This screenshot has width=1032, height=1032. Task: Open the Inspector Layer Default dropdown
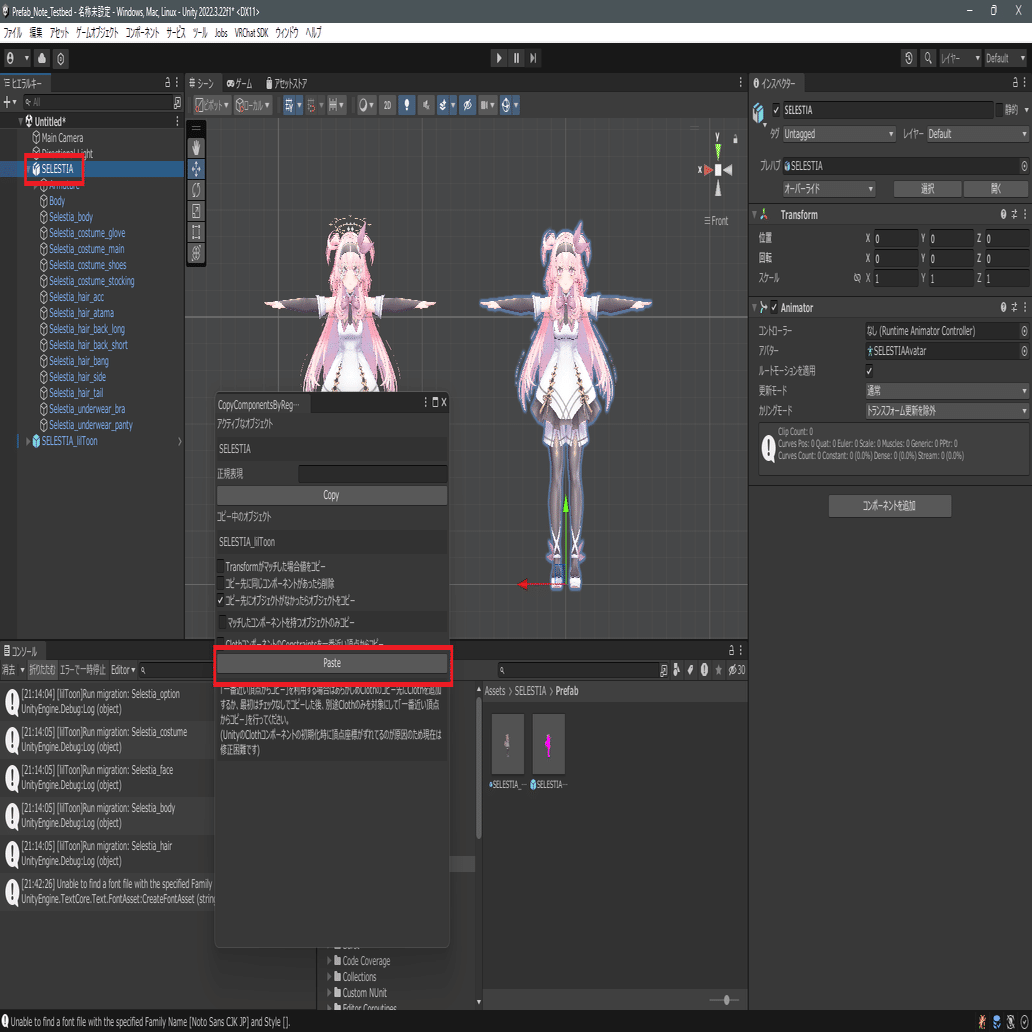coord(977,134)
